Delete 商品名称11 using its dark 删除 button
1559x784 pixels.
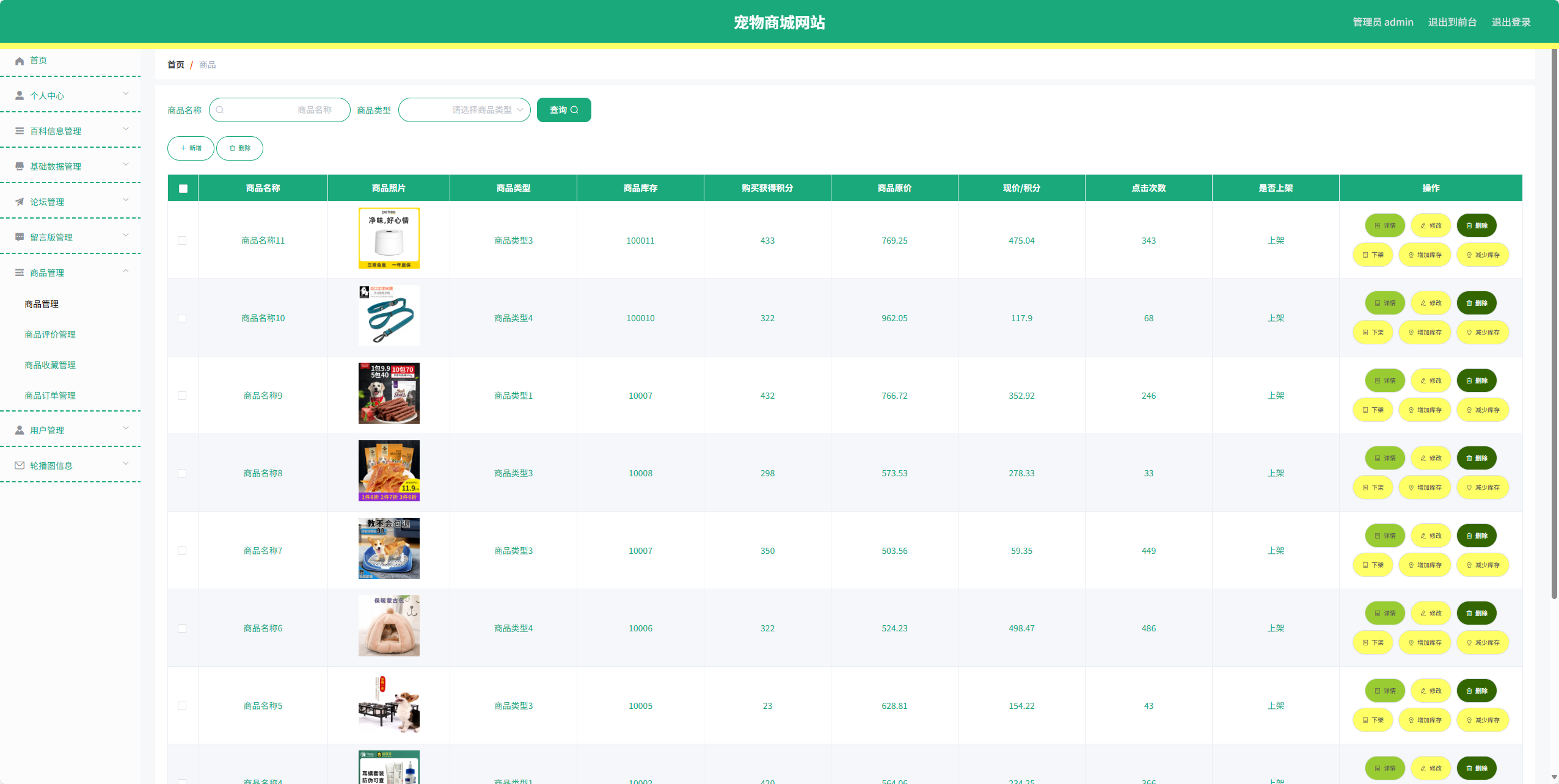click(1476, 226)
